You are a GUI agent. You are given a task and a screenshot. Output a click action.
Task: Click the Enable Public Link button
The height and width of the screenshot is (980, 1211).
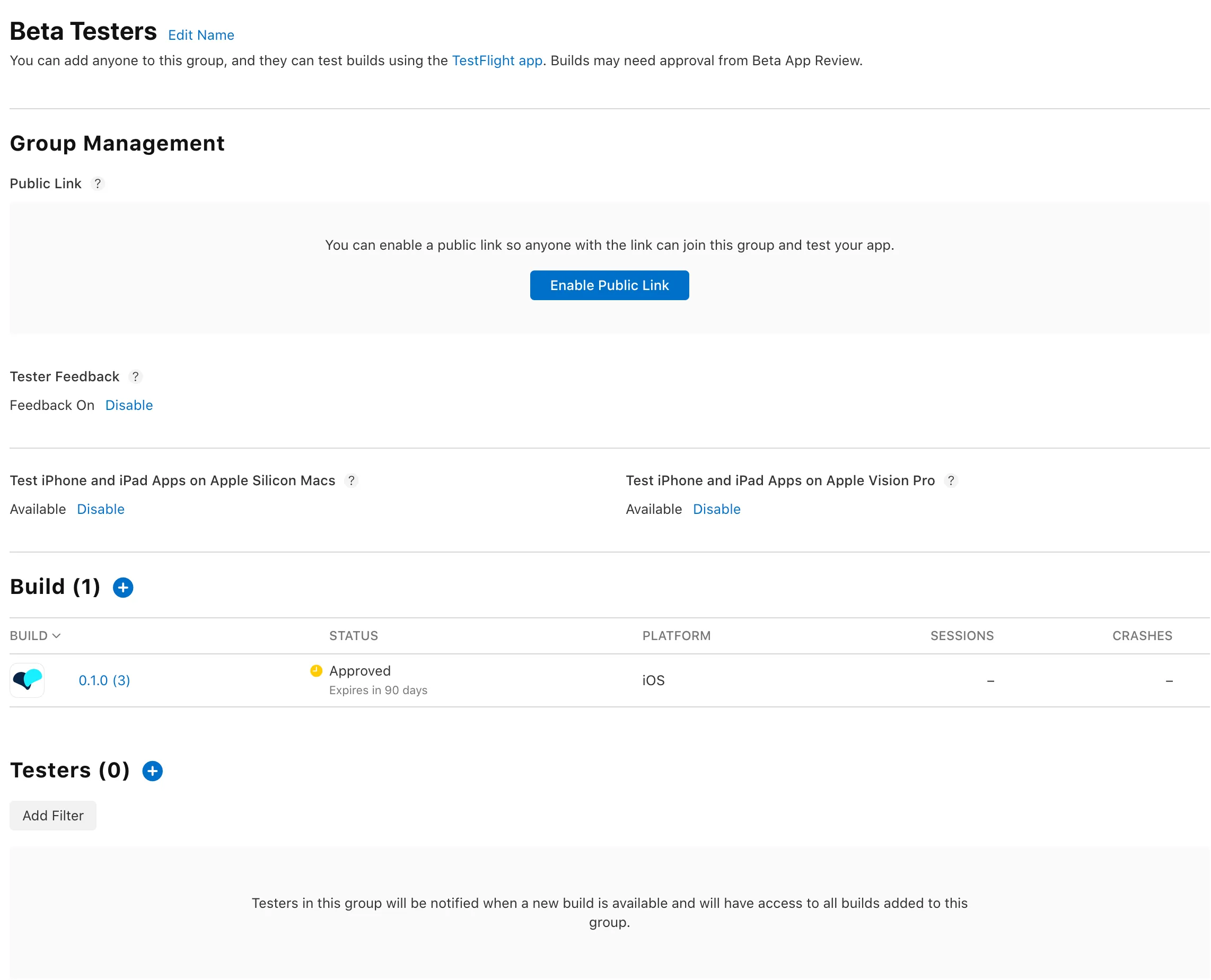pos(609,285)
